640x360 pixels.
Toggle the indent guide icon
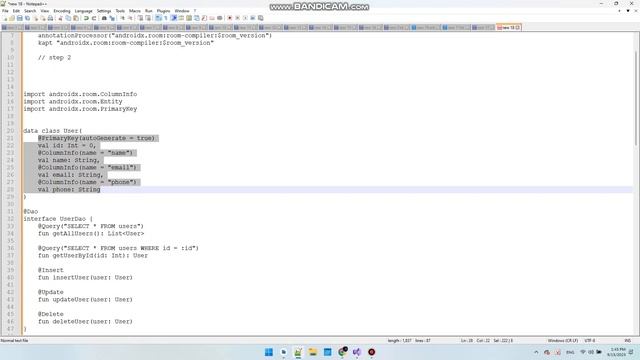pyautogui.click(x=174, y=18)
